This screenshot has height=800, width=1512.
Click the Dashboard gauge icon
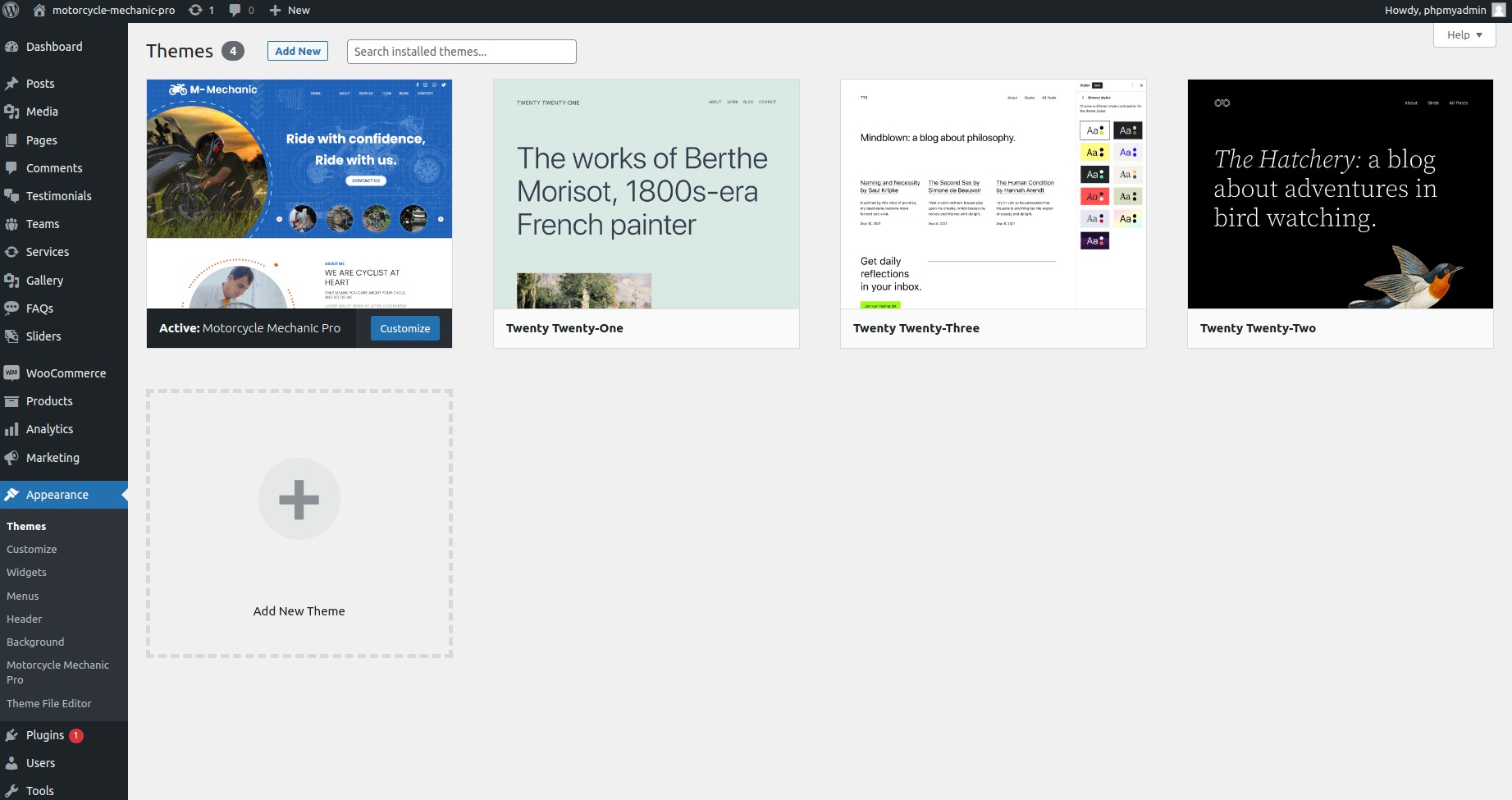11,47
